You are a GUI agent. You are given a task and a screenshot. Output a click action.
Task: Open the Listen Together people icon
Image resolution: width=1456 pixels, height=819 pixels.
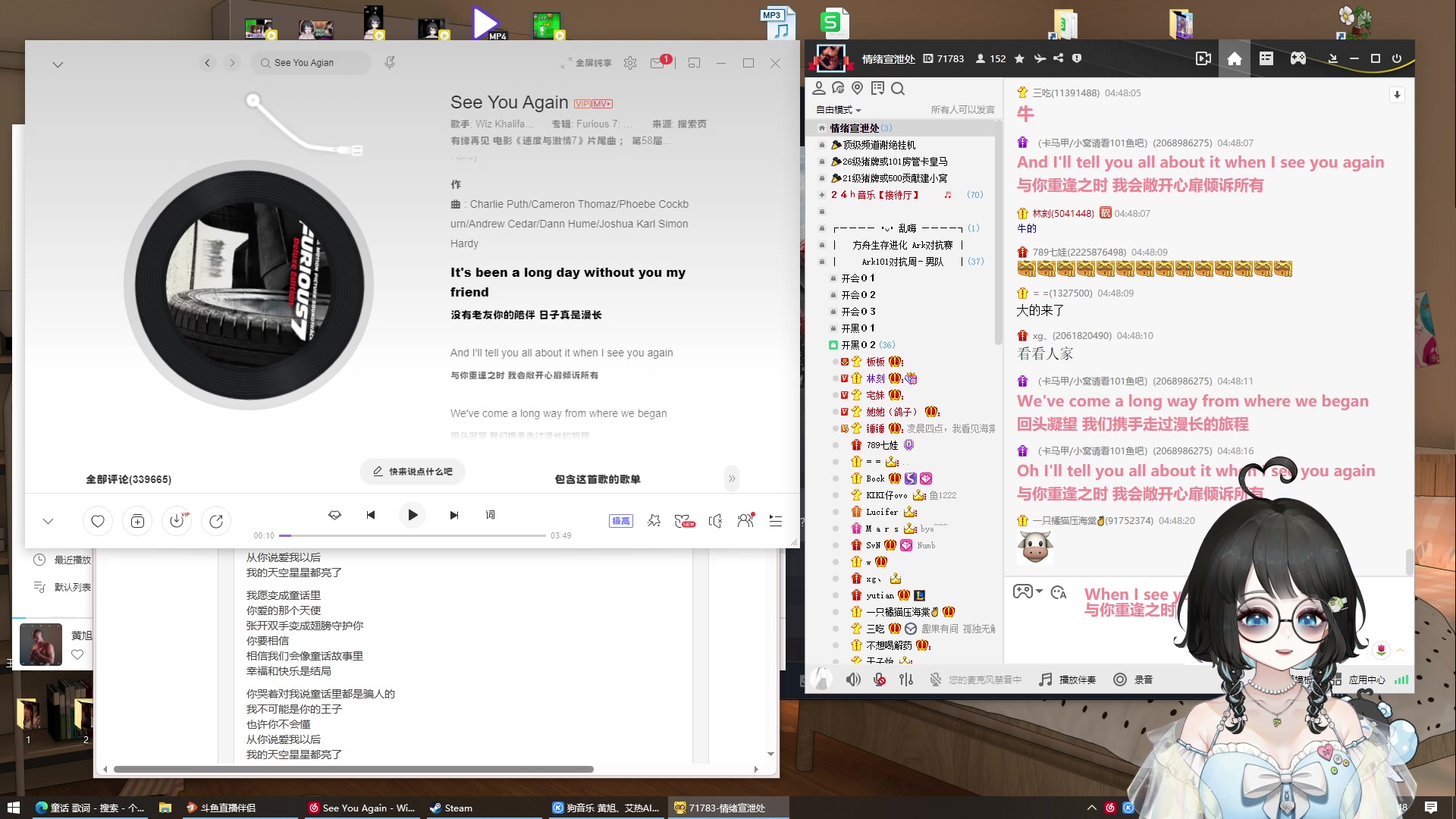745,521
